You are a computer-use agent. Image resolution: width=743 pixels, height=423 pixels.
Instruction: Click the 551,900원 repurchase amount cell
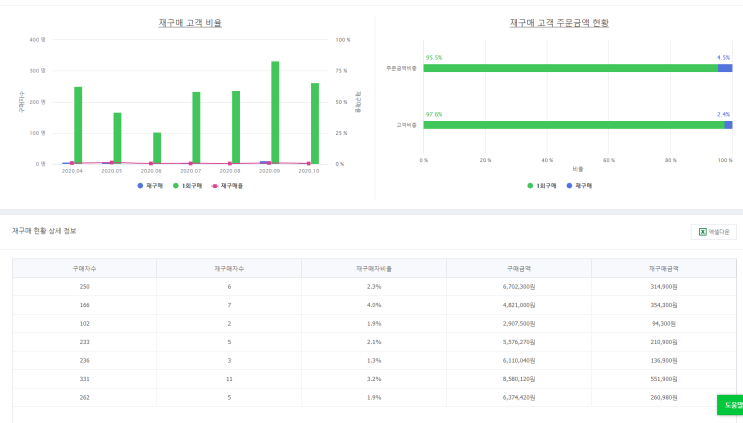pyautogui.click(x=664, y=379)
